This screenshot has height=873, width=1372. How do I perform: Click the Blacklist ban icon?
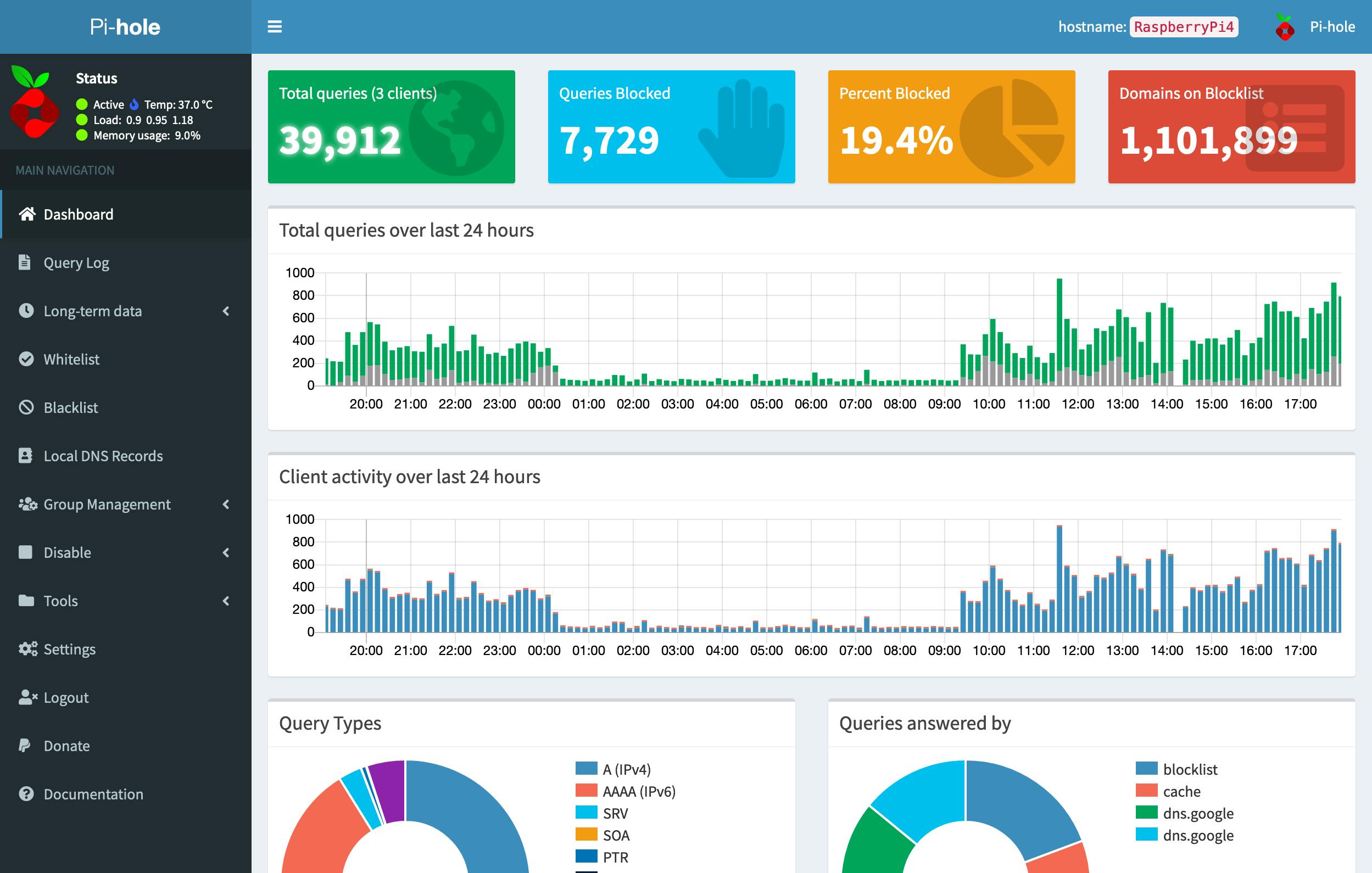coord(26,407)
